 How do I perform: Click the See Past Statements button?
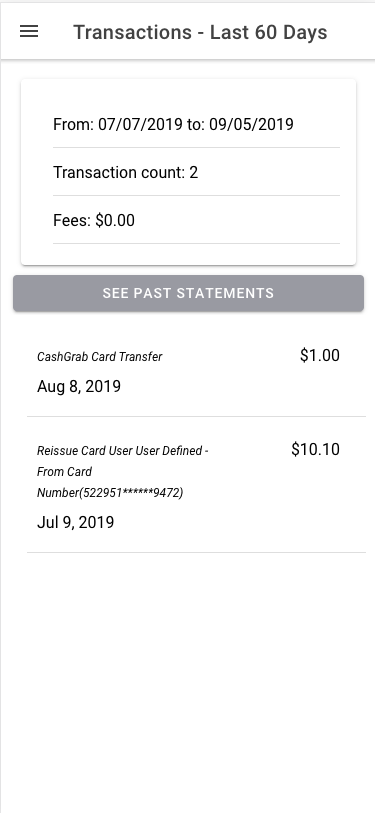pyautogui.click(x=188, y=293)
